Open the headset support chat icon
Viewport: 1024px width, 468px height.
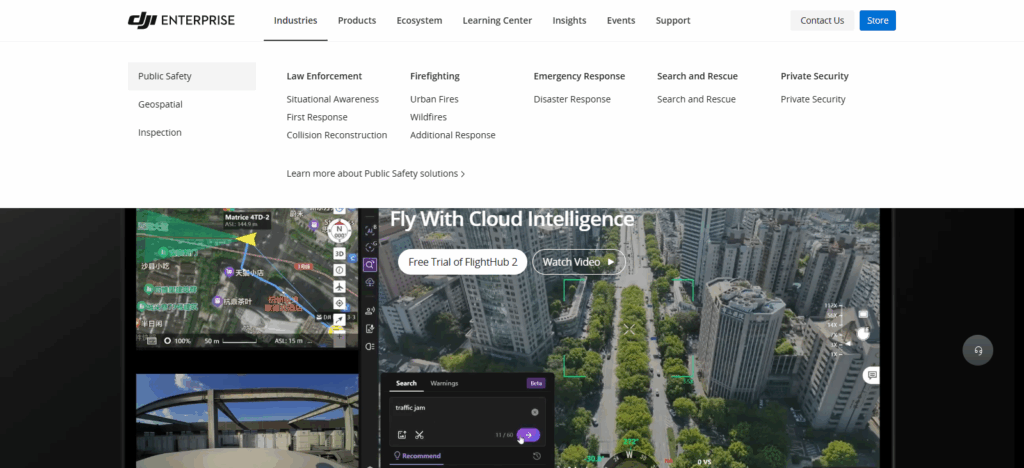click(x=977, y=350)
